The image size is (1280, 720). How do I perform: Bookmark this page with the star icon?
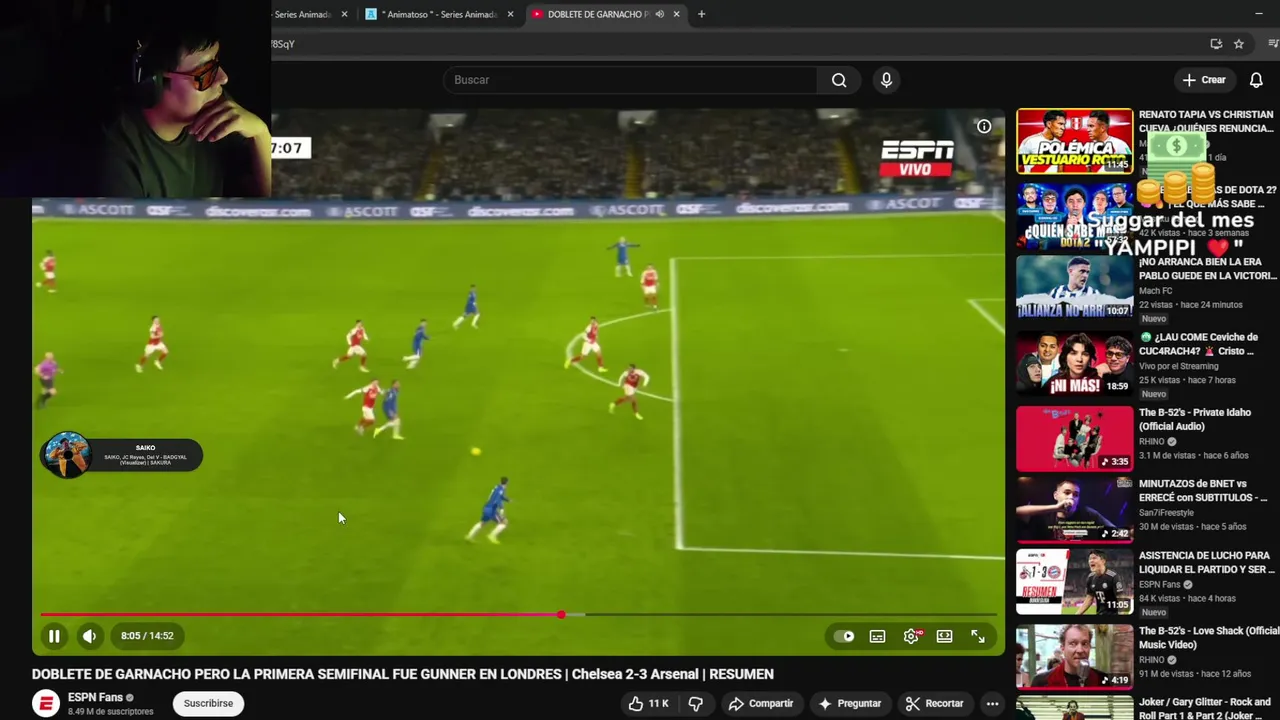(x=1239, y=44)
